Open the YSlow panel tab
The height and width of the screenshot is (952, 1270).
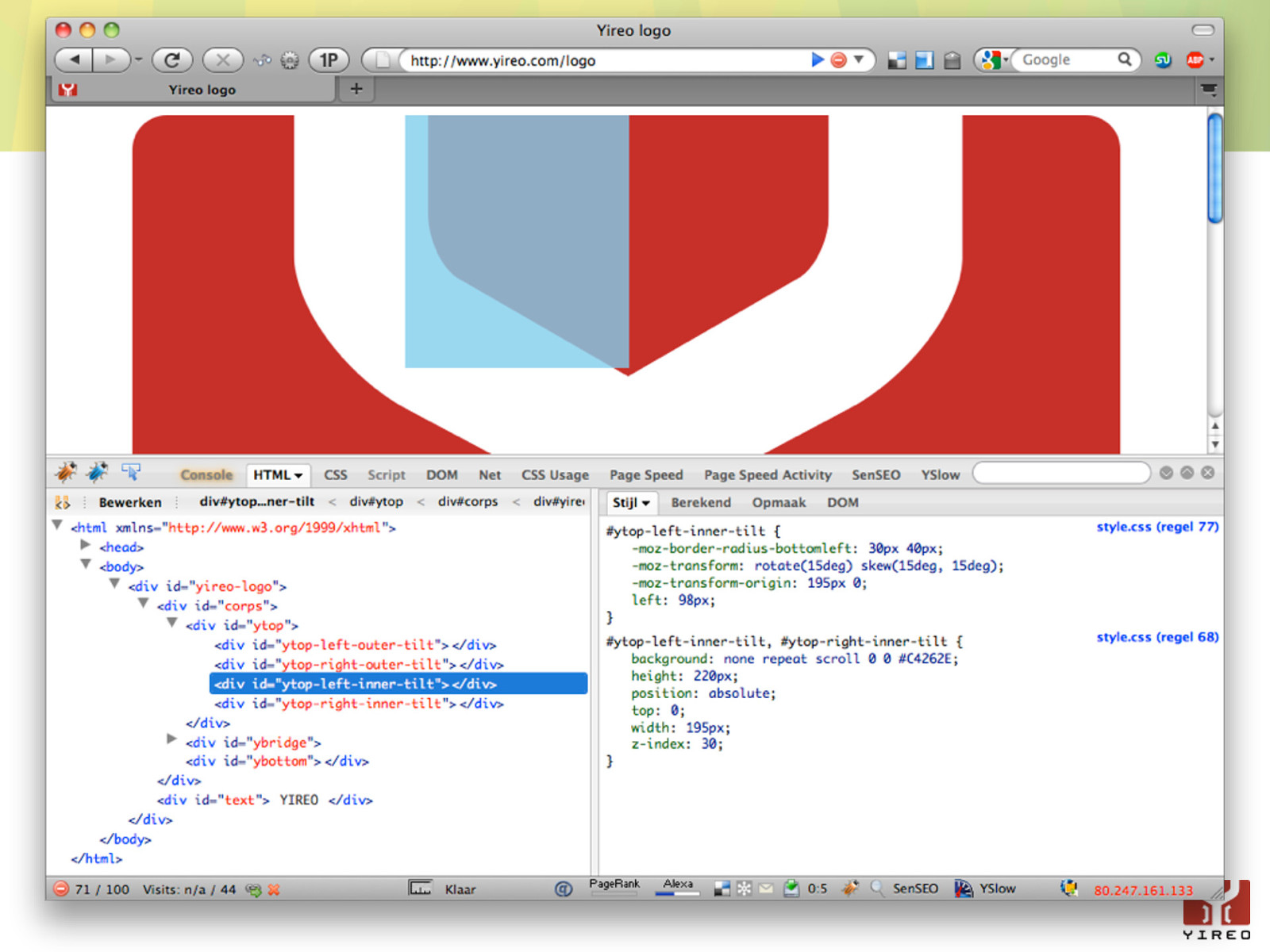pyautogui.click(x=940, y=475)
